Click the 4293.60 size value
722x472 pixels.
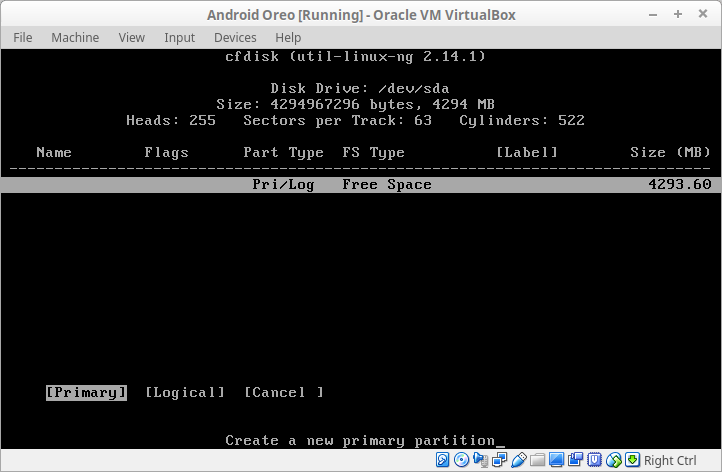[x=680, y=185]
